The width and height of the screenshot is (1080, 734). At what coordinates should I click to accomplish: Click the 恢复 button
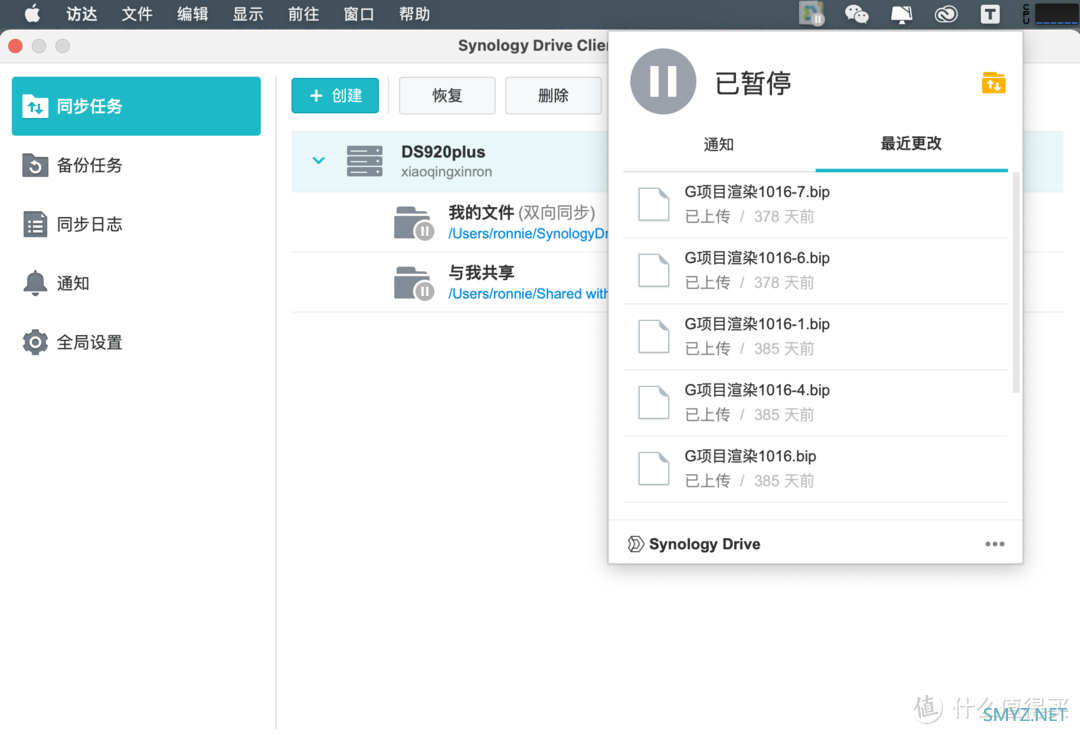[447, 96]
